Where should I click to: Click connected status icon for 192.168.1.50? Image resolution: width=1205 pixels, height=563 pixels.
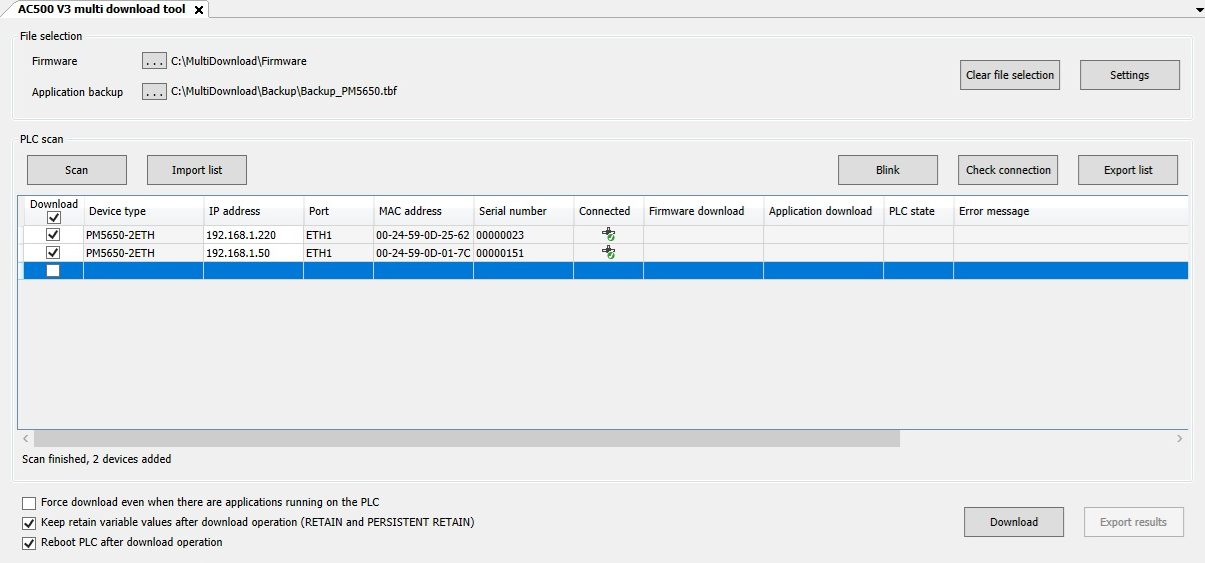pyautogui.click(x=608, y=253)
